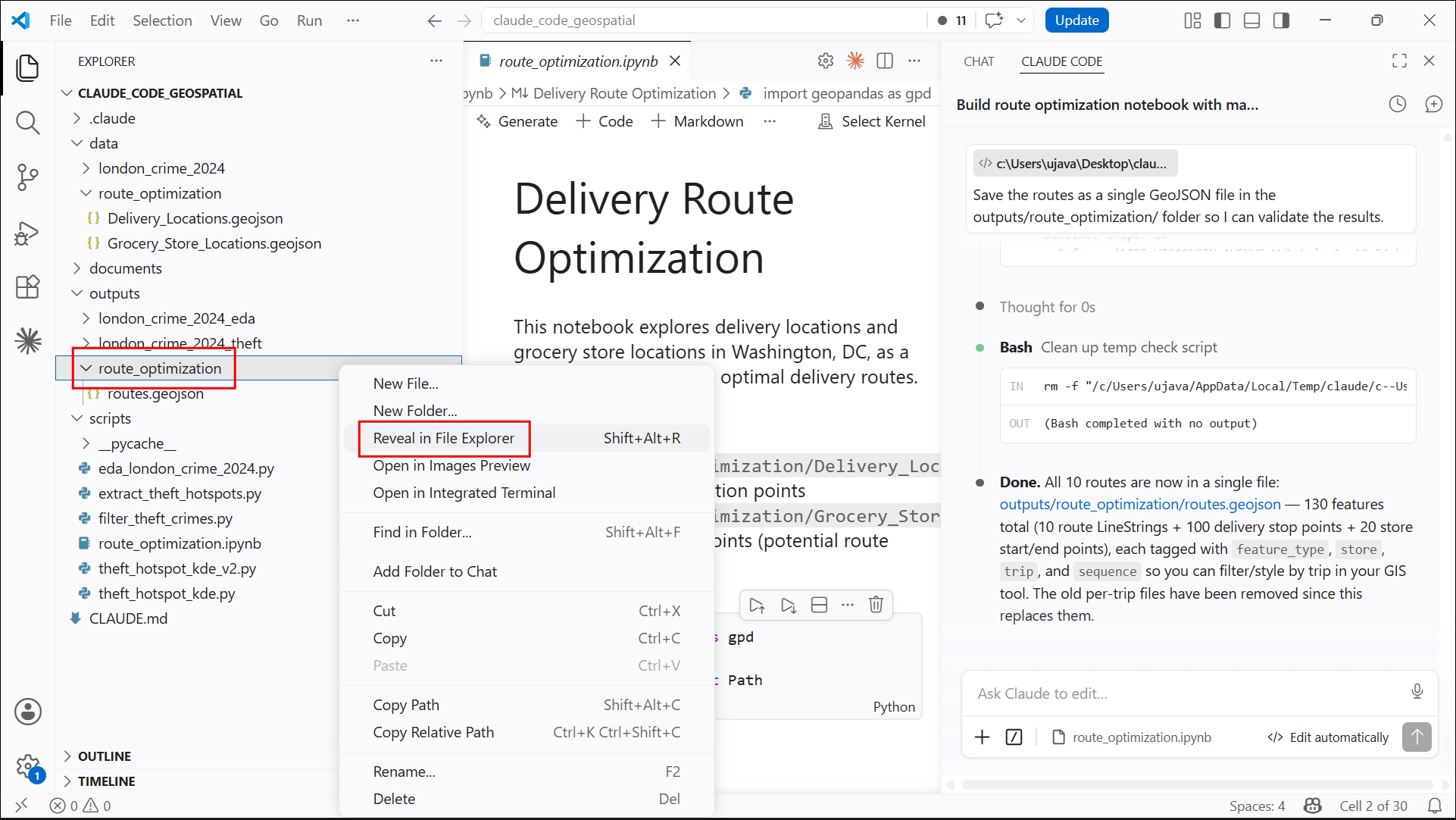This screenshot has width=1456, height=820.
Task: Select New File... from context menu
Action: click(526, 383)
